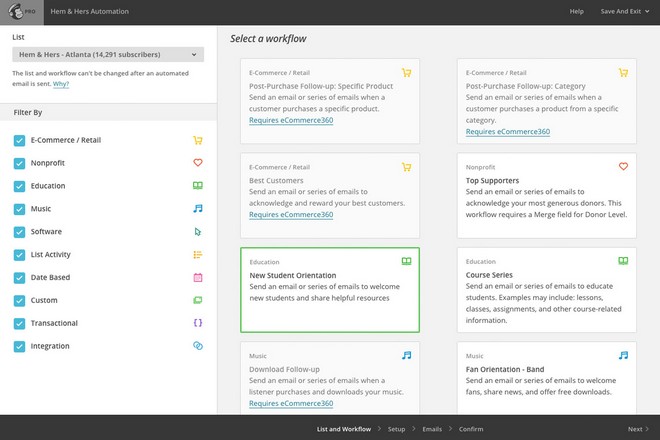The width and height of the screenshot is (660, 440).
Task: Select the New Student Orientation workflow
Action: pos(329,289)
